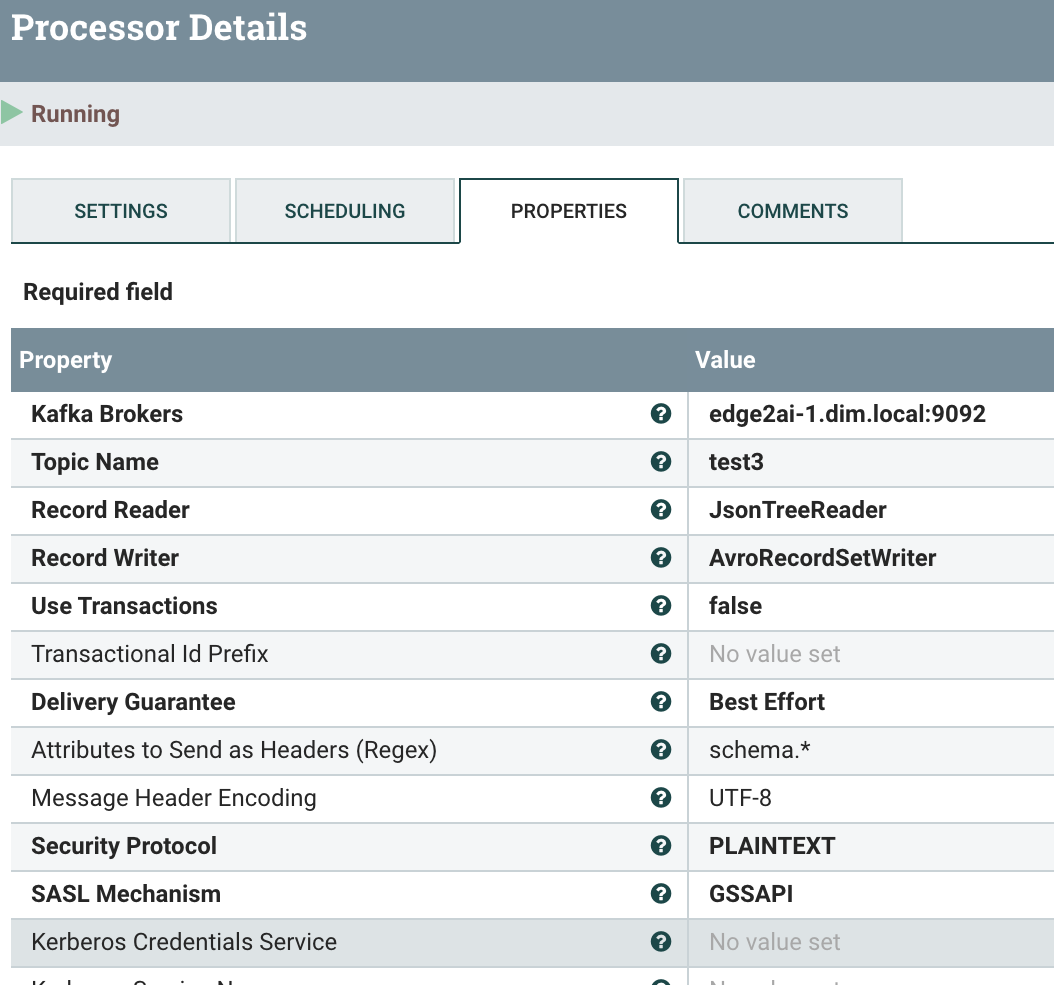Image resolution: width=1054 pixels, height=985 pixels.
Task: Click the green Running status triangle
Action: point(12,113)
